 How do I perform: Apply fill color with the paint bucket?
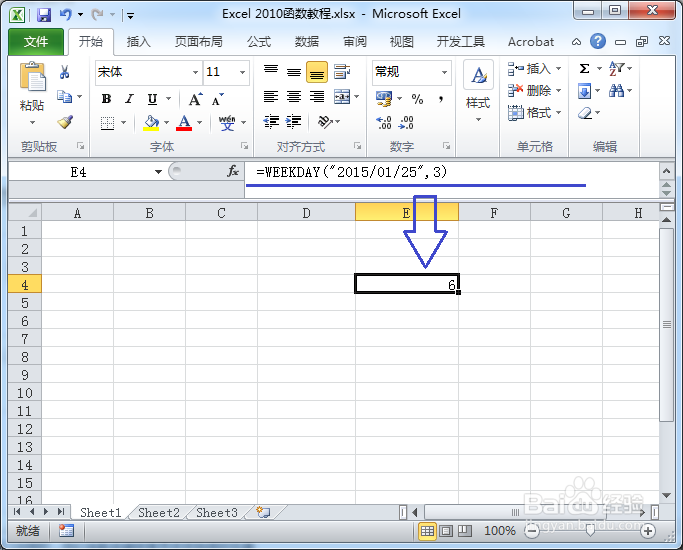coord(151,122)
